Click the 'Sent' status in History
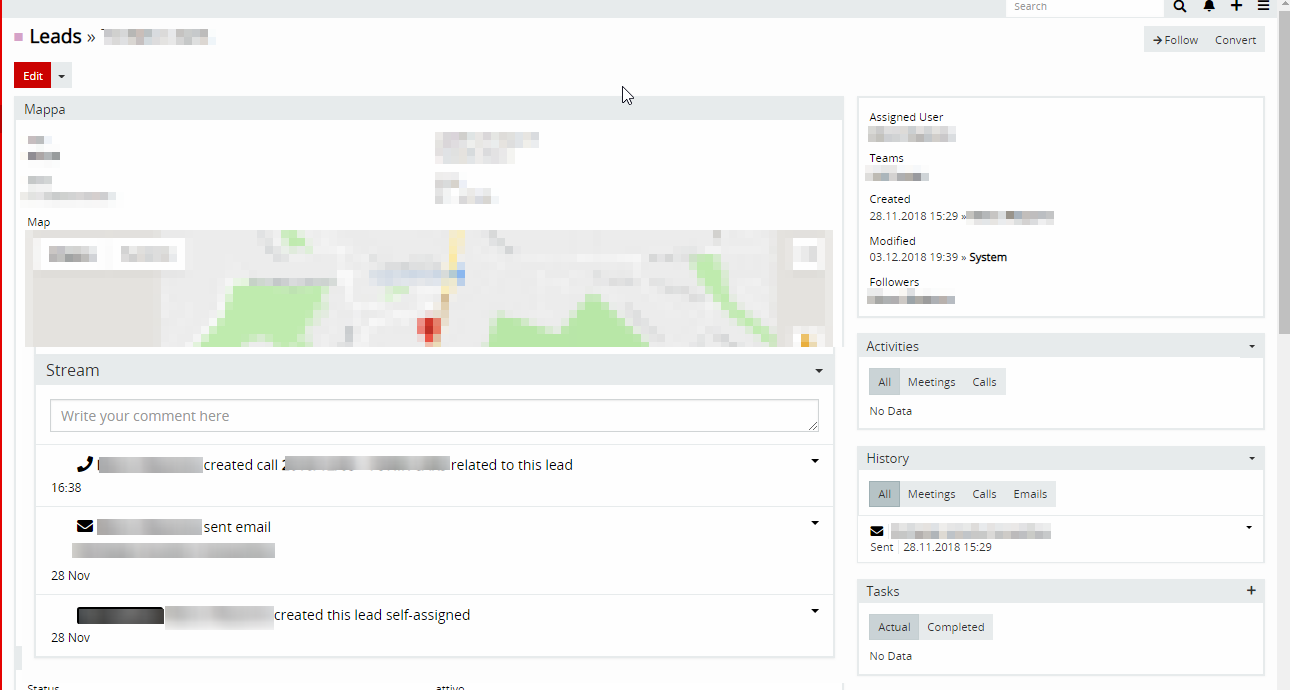This screenshot has width=1290, height=690. [882, 547]
